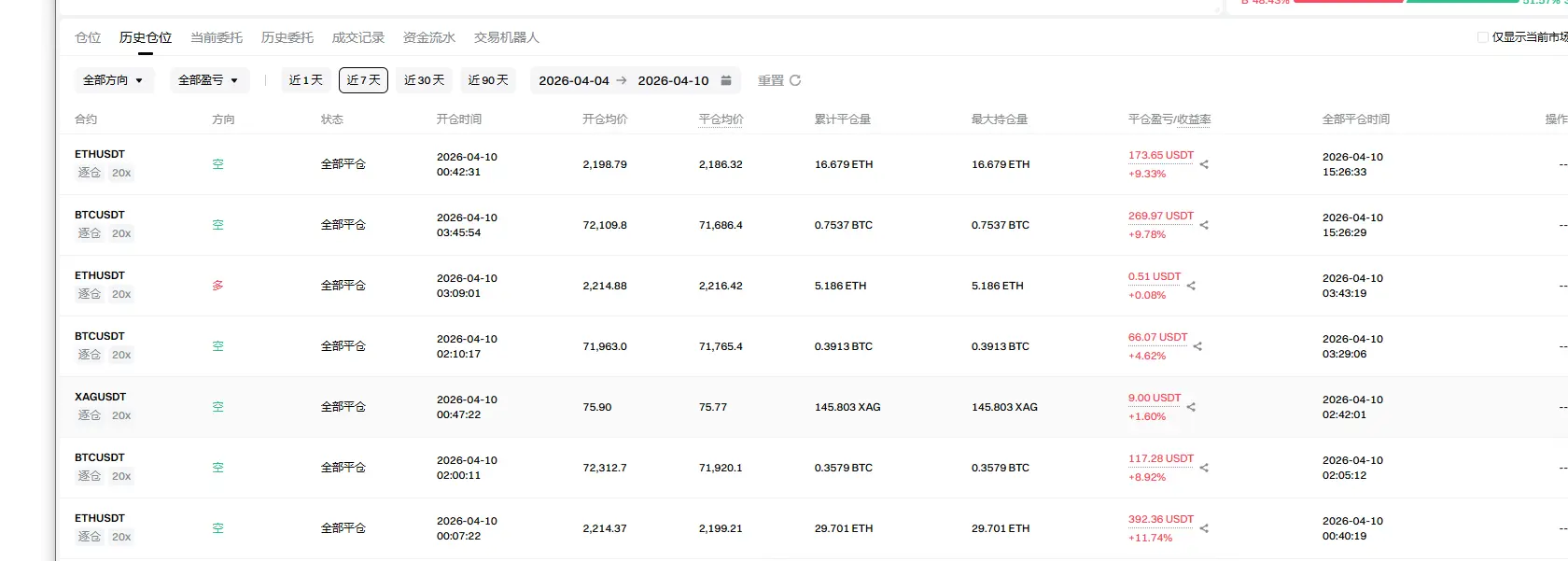
Task: Click the 平仓盈亏/收益率 column header
Action: 1169,119
